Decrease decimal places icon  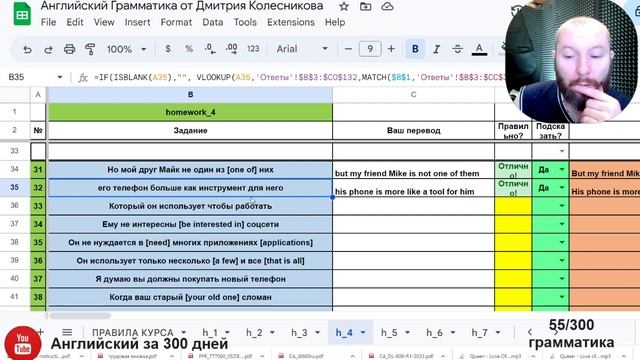pyautogui.click(x=210, y=49)
